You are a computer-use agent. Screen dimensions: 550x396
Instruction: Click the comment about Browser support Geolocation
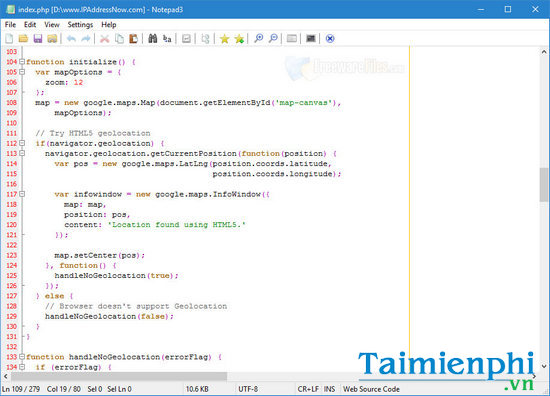136,306
